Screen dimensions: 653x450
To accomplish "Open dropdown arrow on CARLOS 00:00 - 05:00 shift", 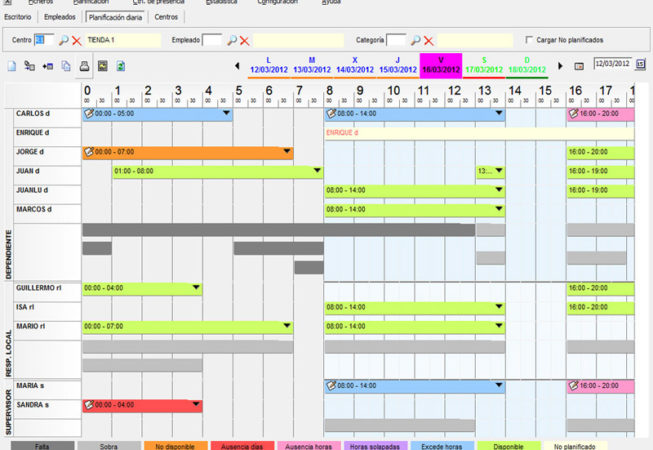I will click(x=226, y=113).
